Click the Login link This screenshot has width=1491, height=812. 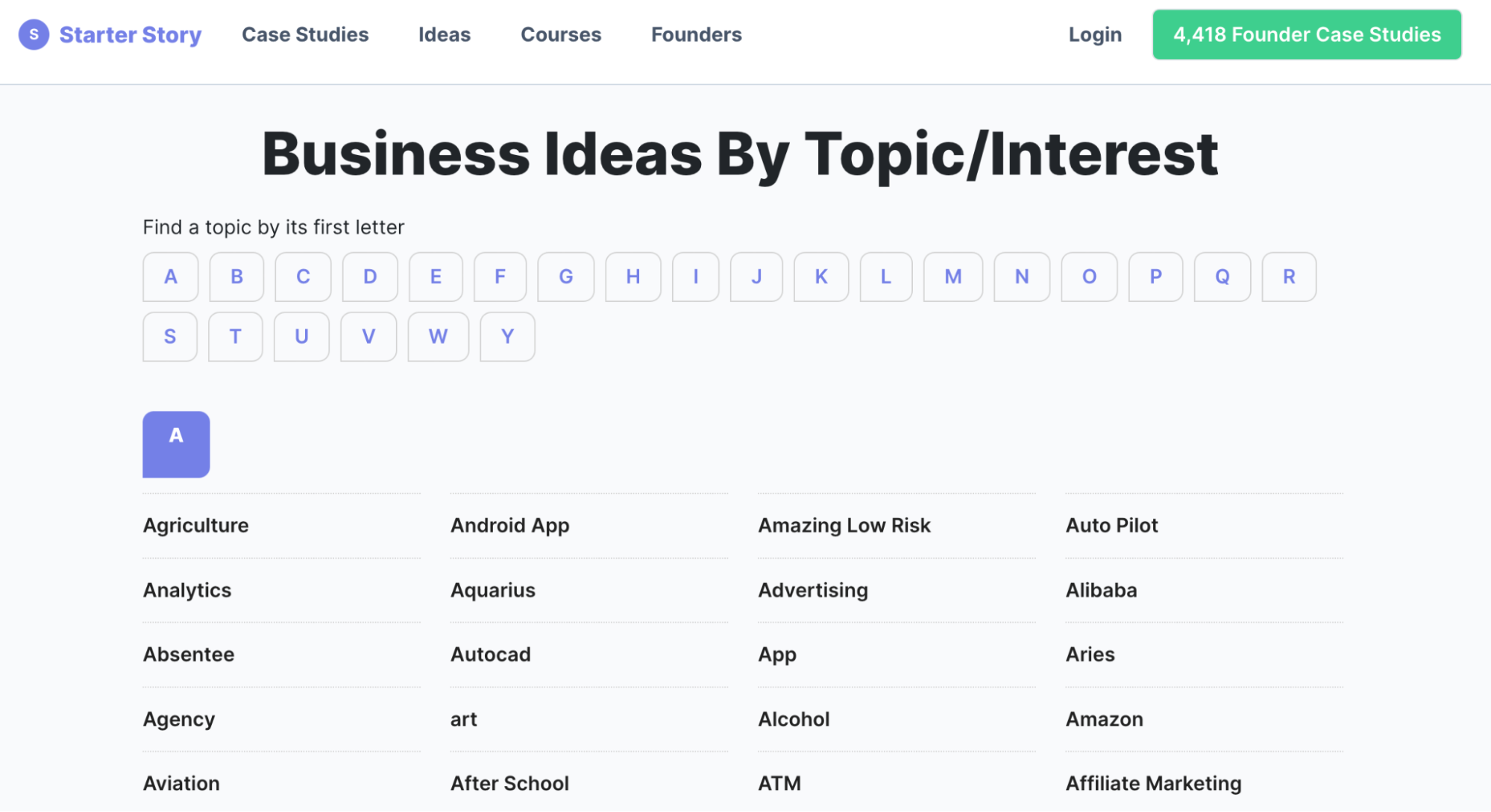click(1095, 34)
